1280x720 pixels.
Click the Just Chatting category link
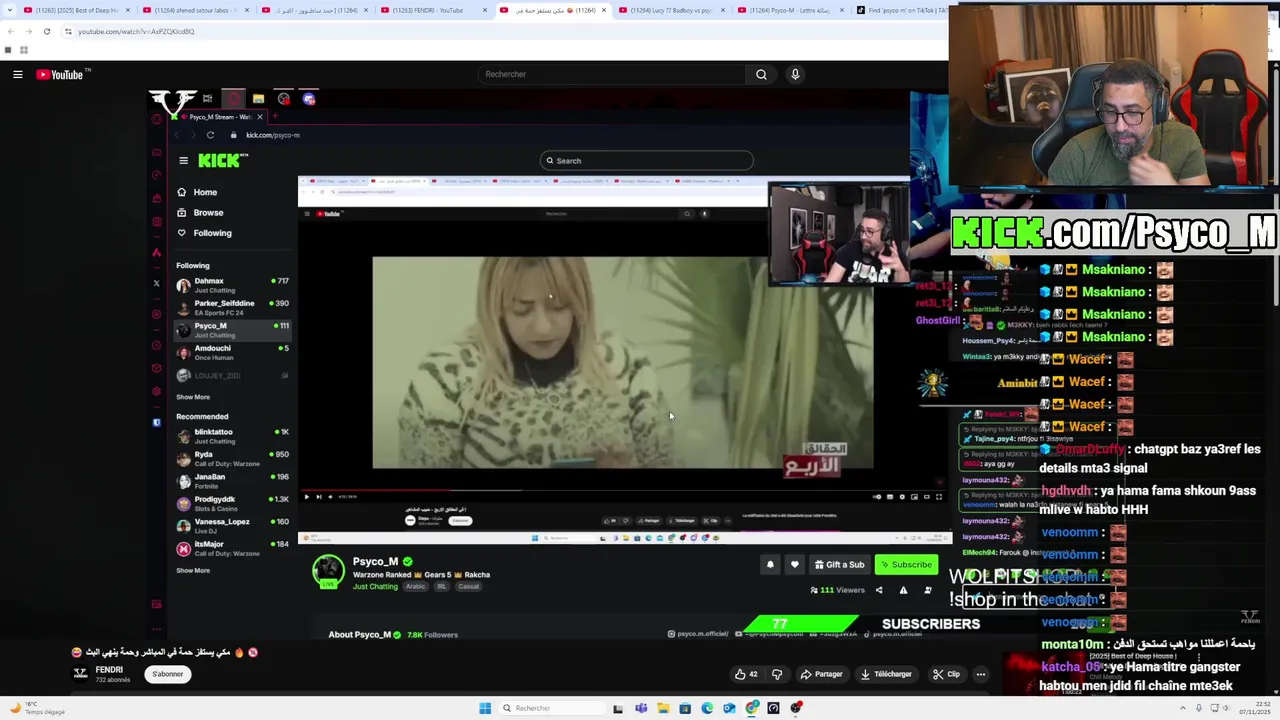click(x=375, y=587)
